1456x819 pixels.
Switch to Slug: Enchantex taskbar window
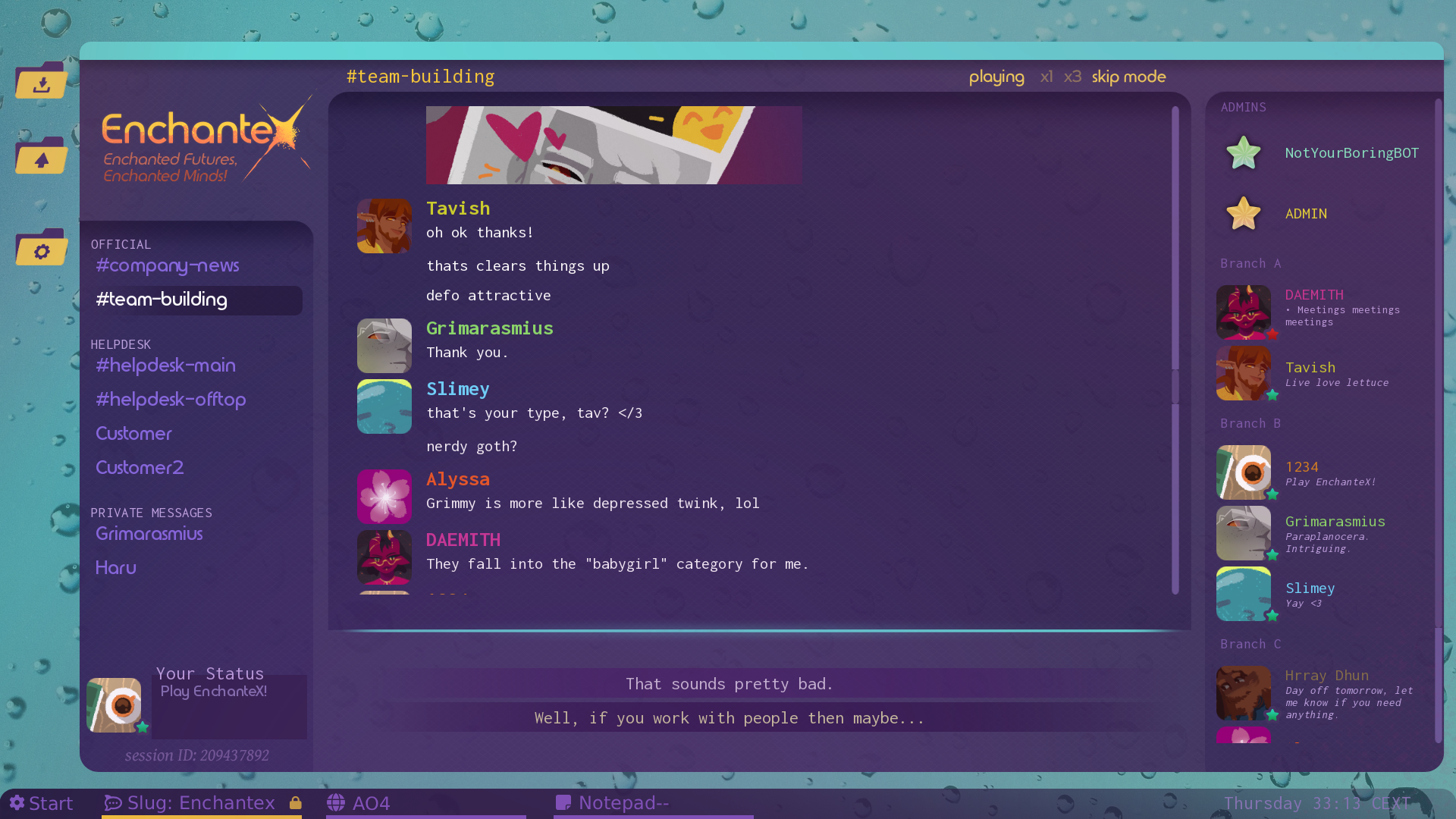click(x=201, y=803)
